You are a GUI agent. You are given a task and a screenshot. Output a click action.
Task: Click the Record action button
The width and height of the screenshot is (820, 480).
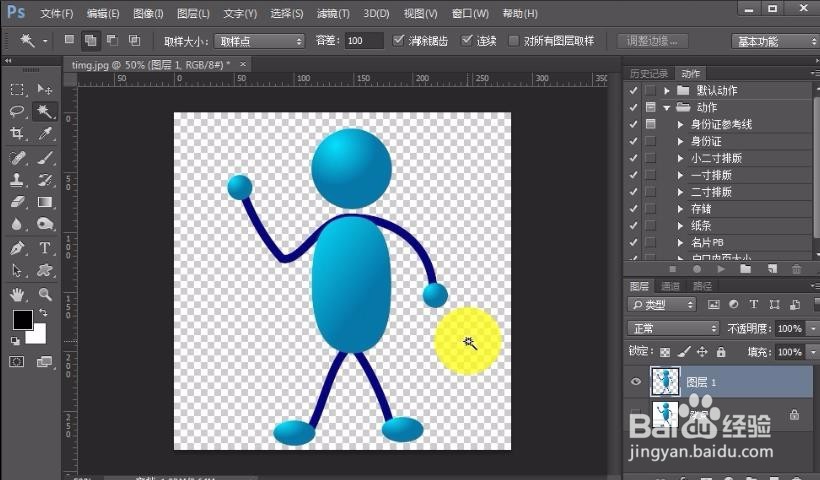point(697,269)
